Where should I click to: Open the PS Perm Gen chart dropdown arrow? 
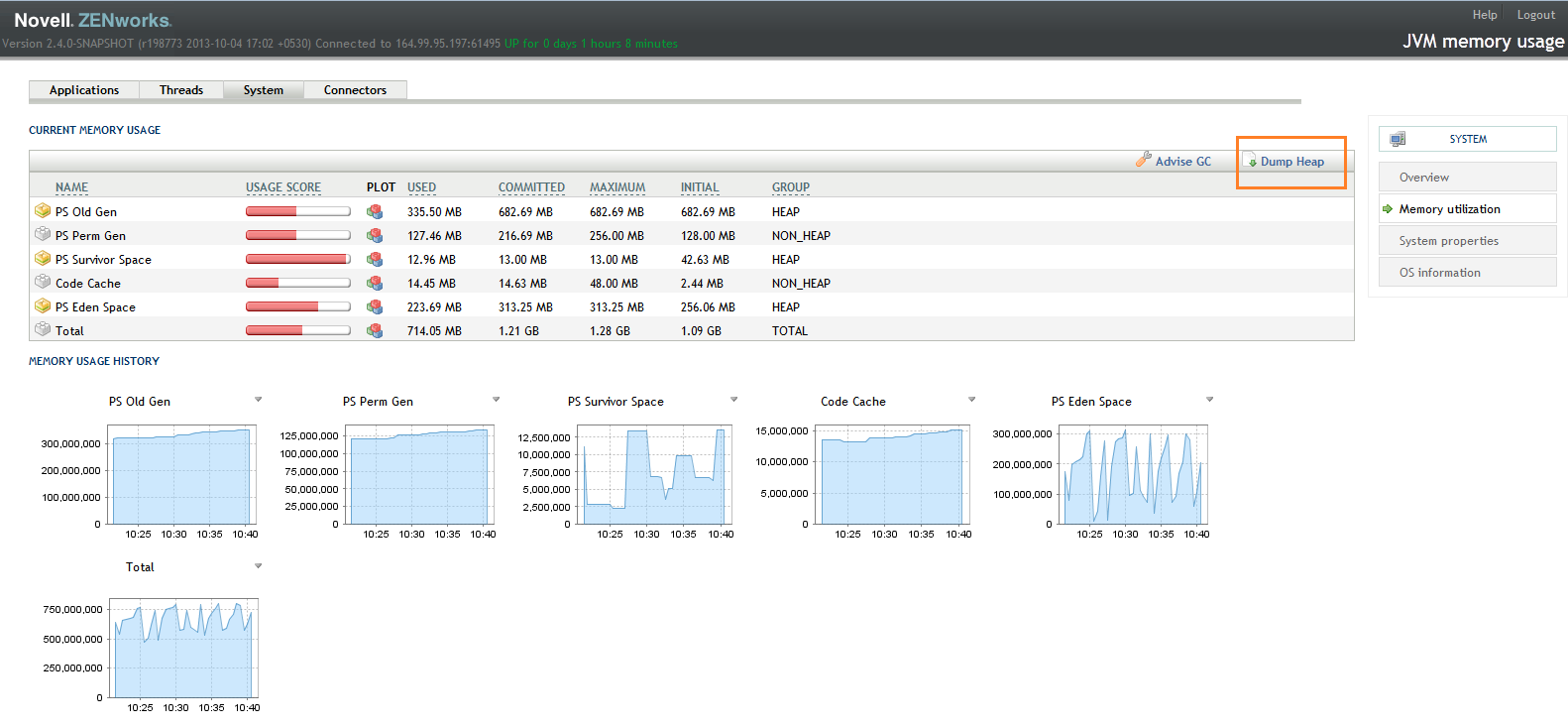[x=497, y=400]
